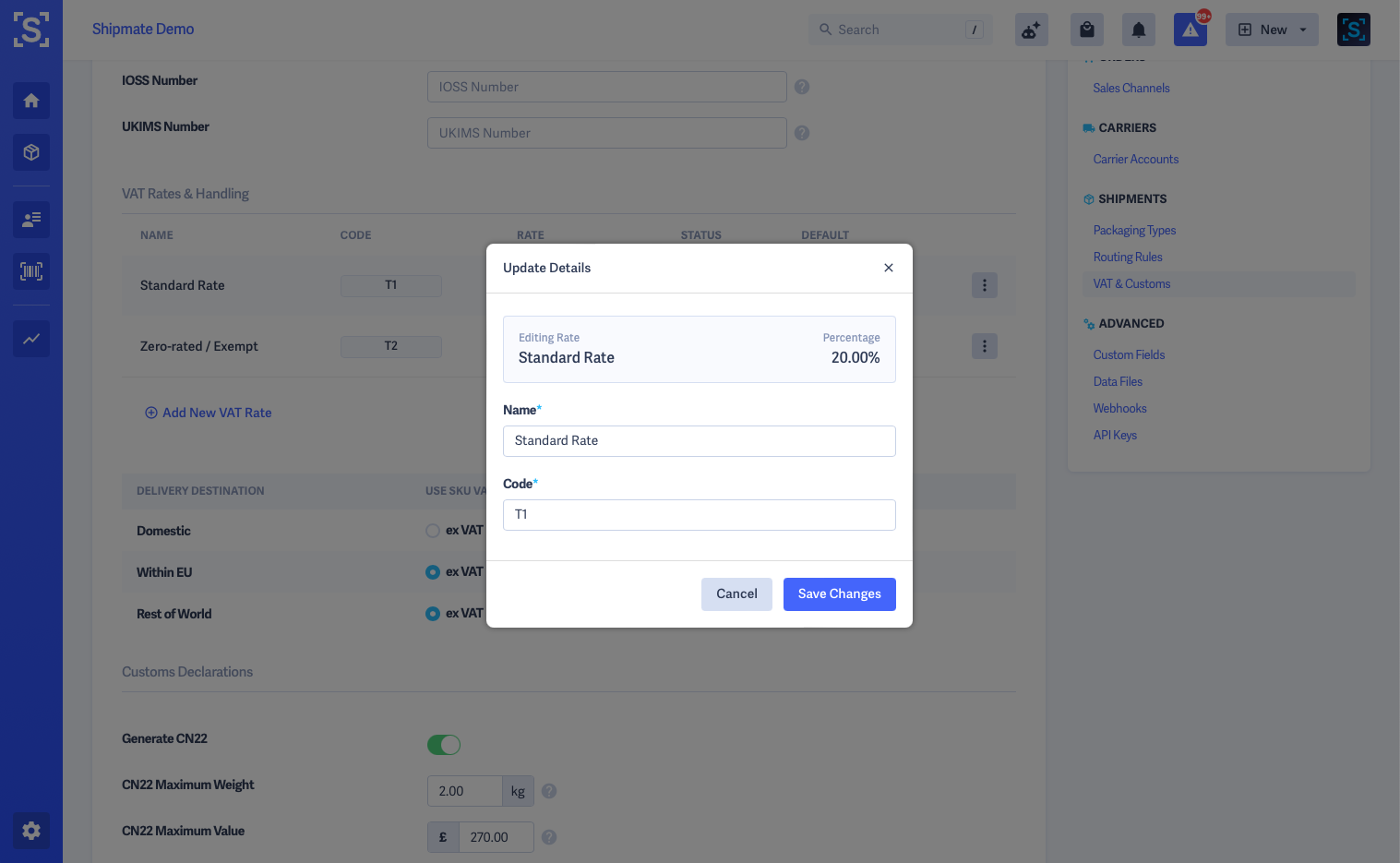Open the shopping bag icon in header

pyautogui.click(x=1087, y=30)
